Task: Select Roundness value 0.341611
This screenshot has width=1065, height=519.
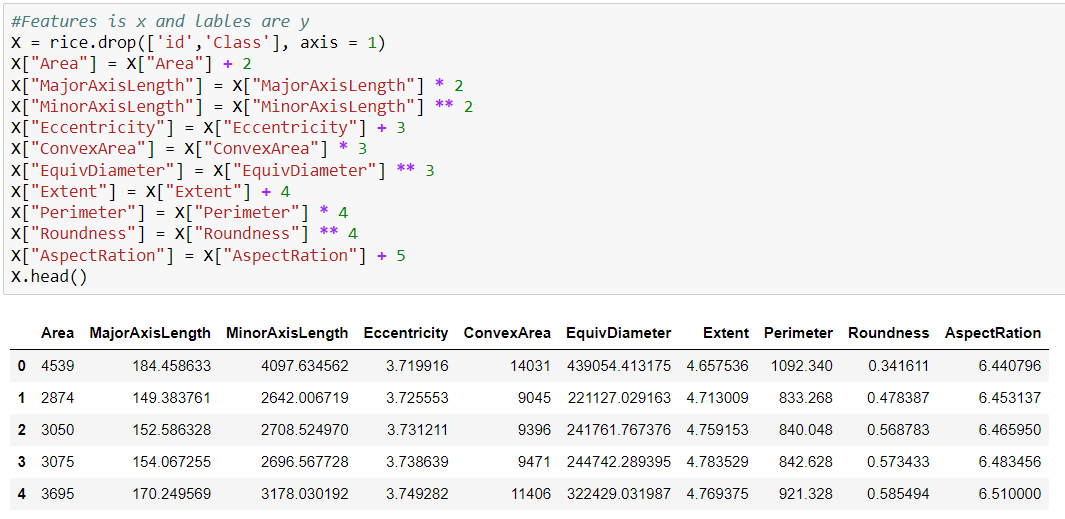Action: [x=899, y=366]
